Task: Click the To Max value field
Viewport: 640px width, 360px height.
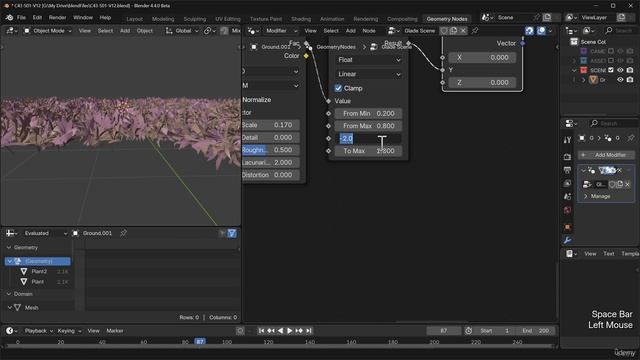Action: click(x=369, y=151)
